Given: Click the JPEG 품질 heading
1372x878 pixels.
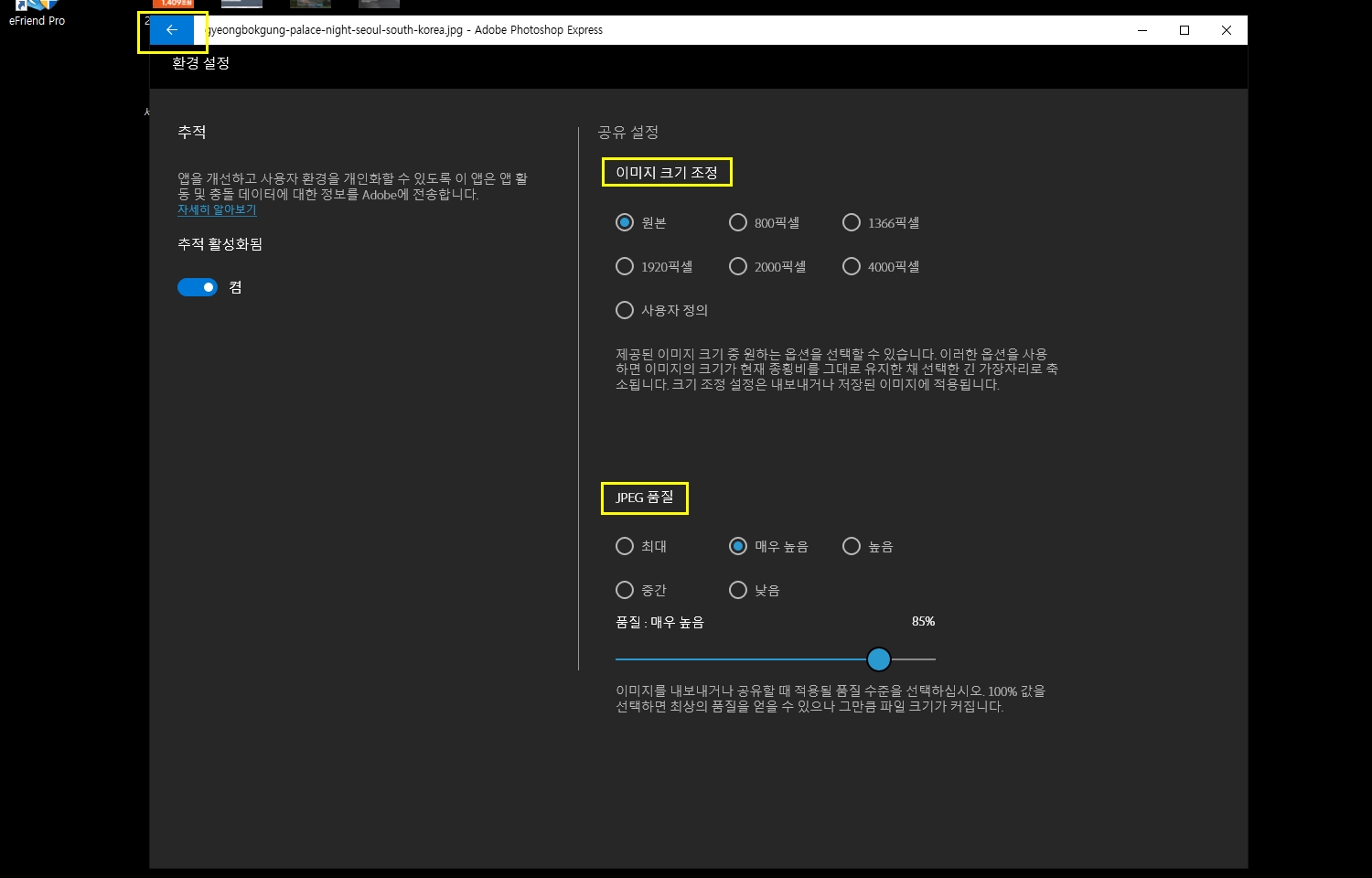Looking at the screenshot, I should pos(645,498).
